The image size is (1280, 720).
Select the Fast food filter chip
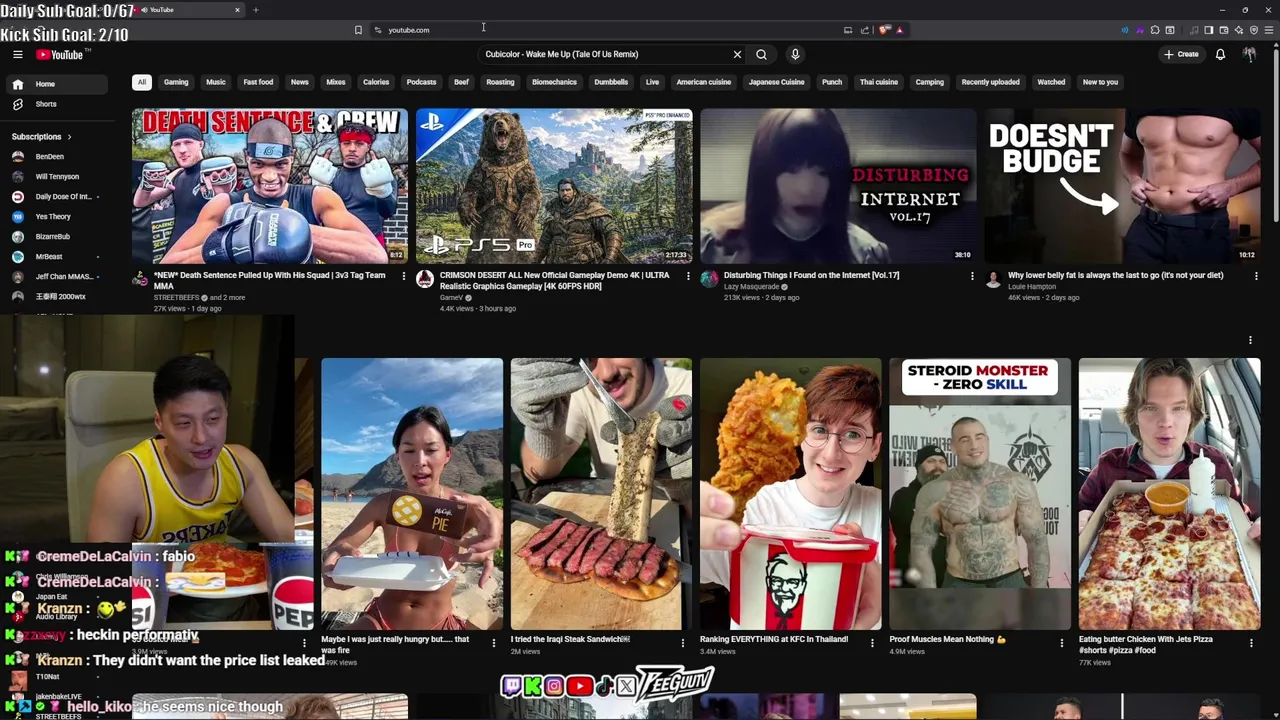click(x=258, y=82)
